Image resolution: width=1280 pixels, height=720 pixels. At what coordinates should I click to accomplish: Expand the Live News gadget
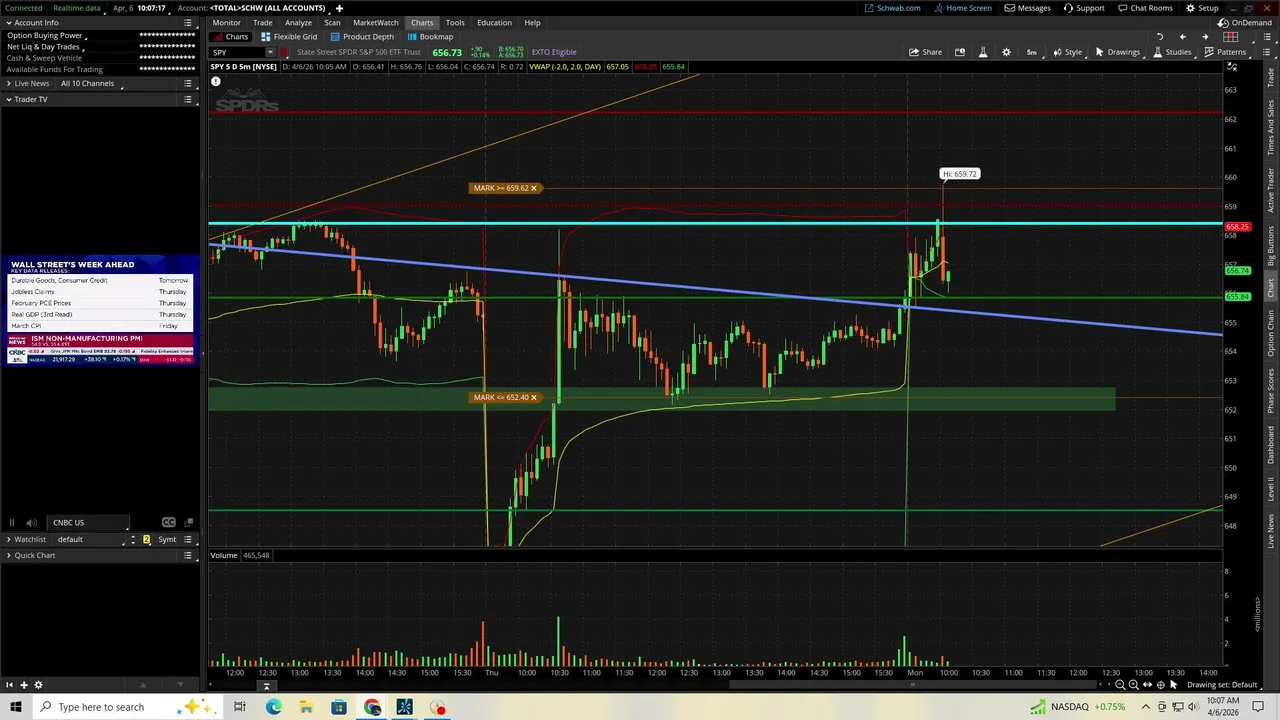(9, 83)
